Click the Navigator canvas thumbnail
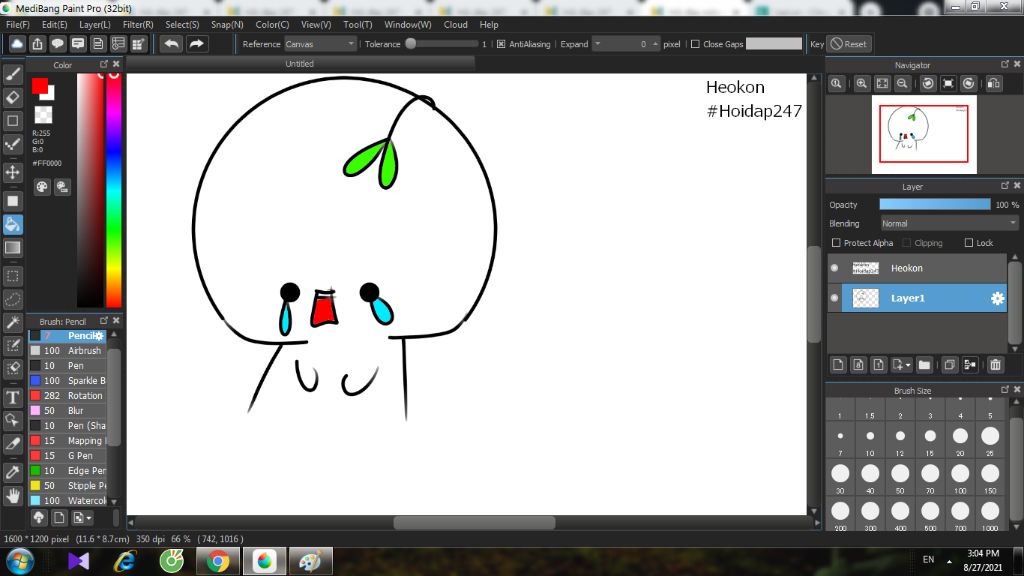1024x576 pixels. pyautogui.click(x=924, y=135)
